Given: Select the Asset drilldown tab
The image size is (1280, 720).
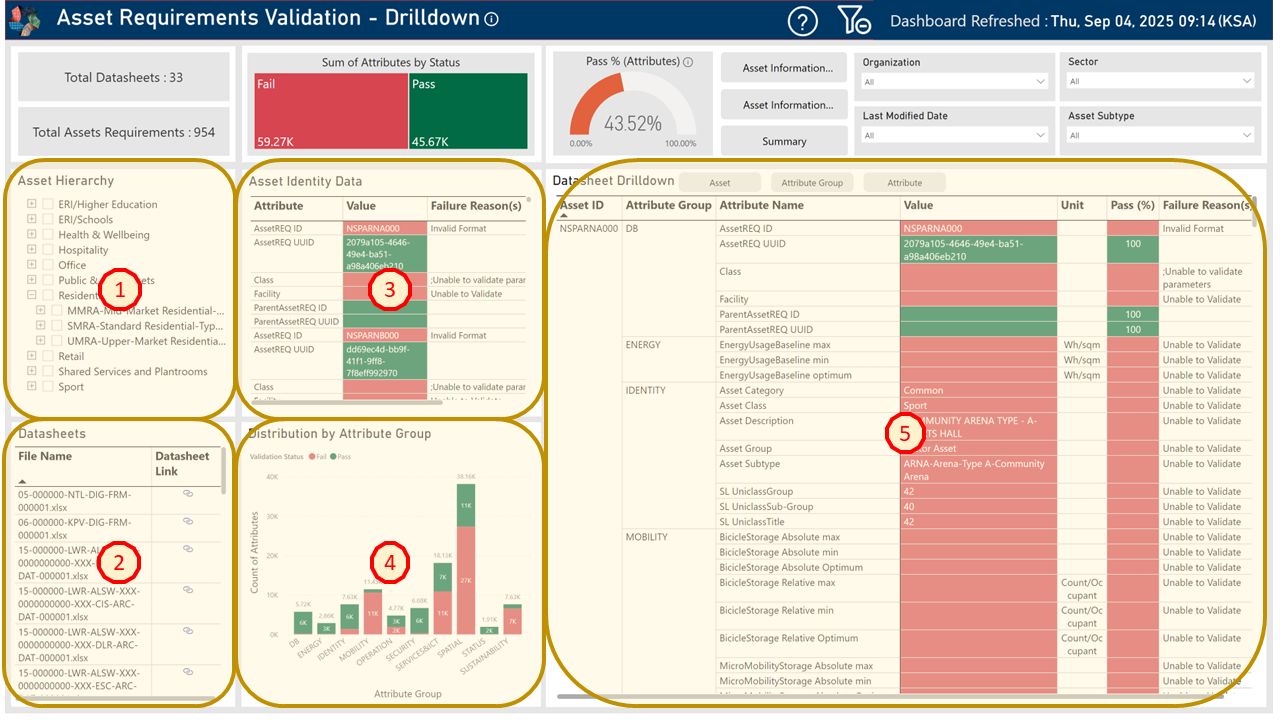Looking at the screenshot, I should [719, 183].
